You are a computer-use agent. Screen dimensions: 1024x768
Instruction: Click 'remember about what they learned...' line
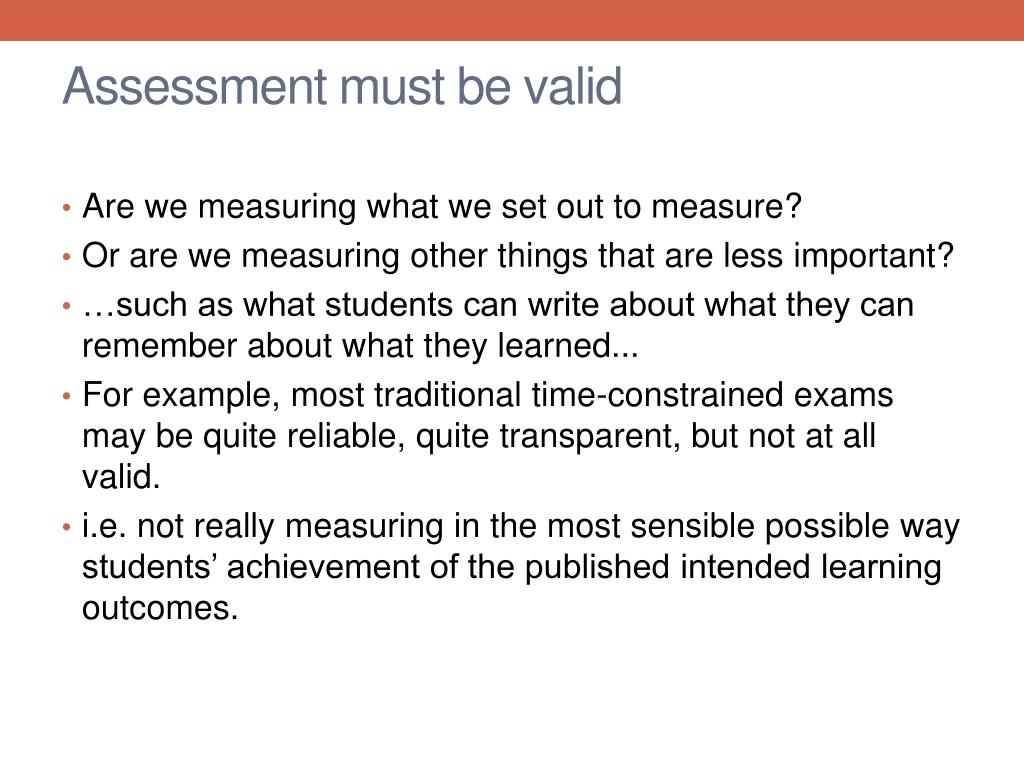click(360, 345)
